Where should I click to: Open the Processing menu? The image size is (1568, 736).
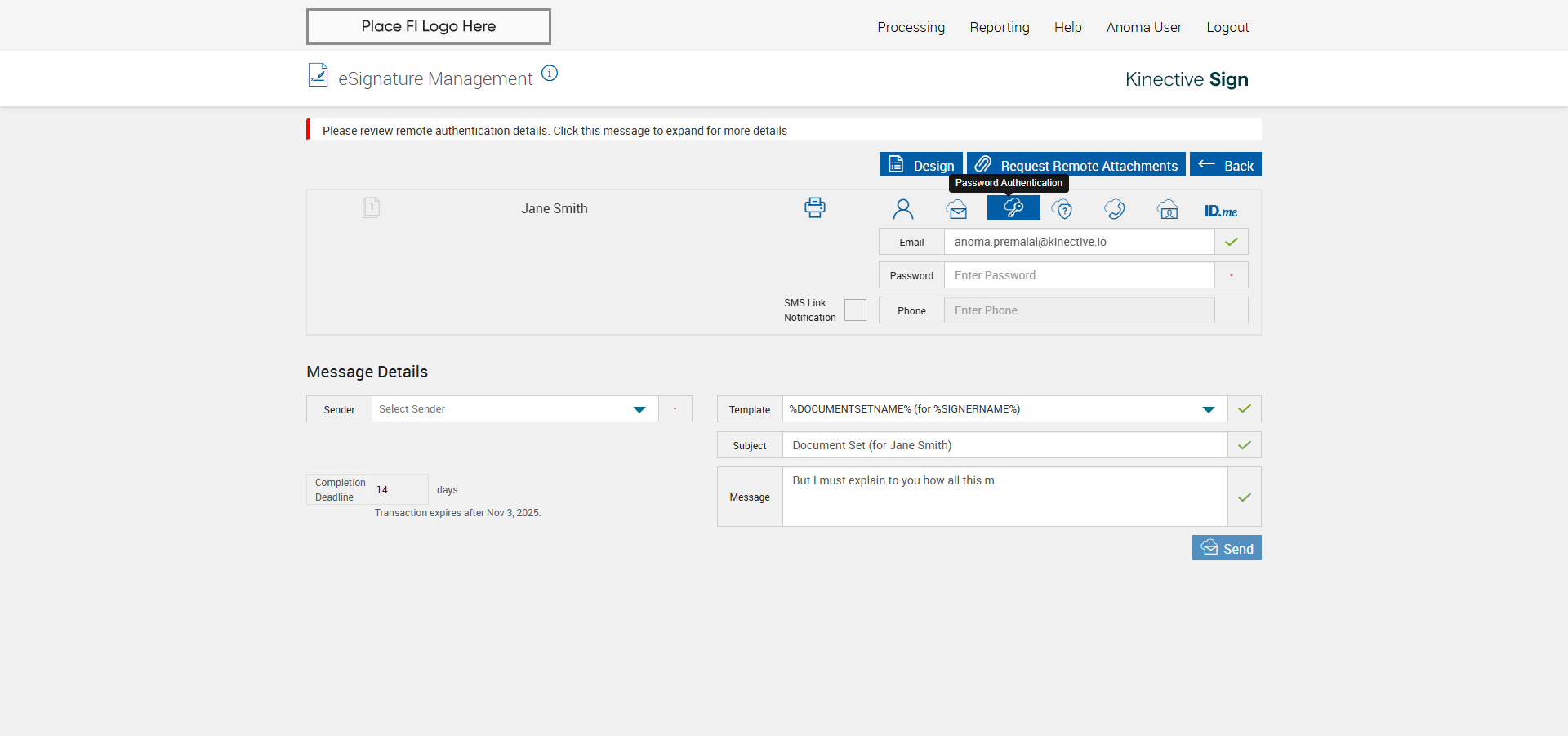point(911,27)
